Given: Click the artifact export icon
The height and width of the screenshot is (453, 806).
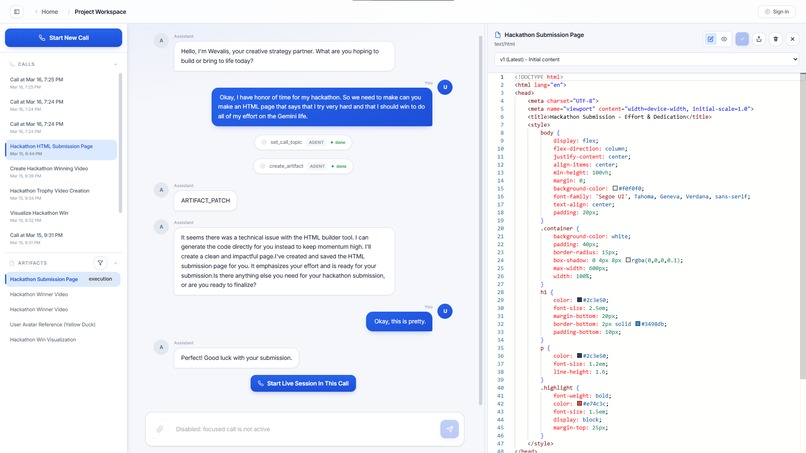Looking at the screenshot, I should (759, 39).
